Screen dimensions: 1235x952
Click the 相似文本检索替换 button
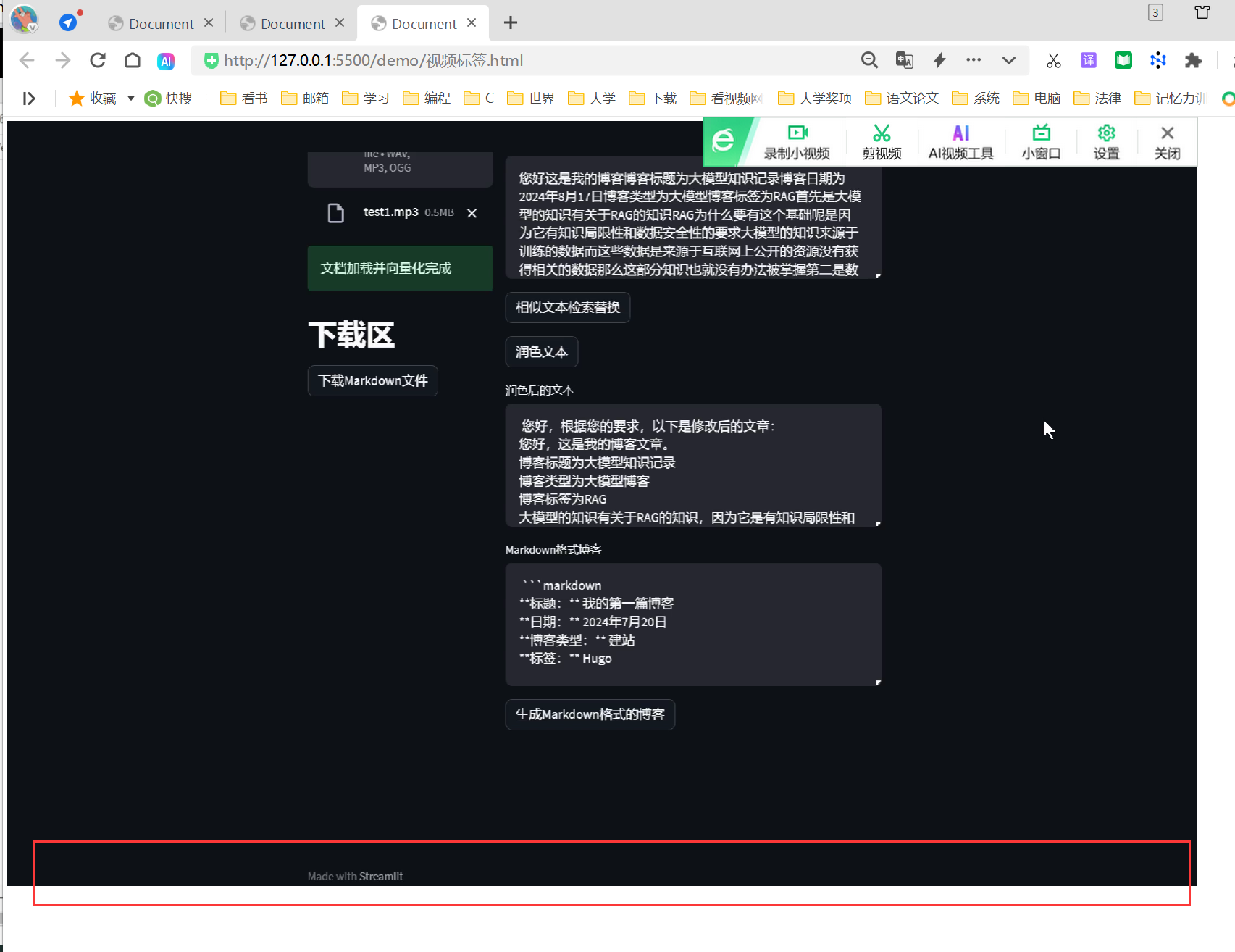pyautogui.click(x=568, y=307)
